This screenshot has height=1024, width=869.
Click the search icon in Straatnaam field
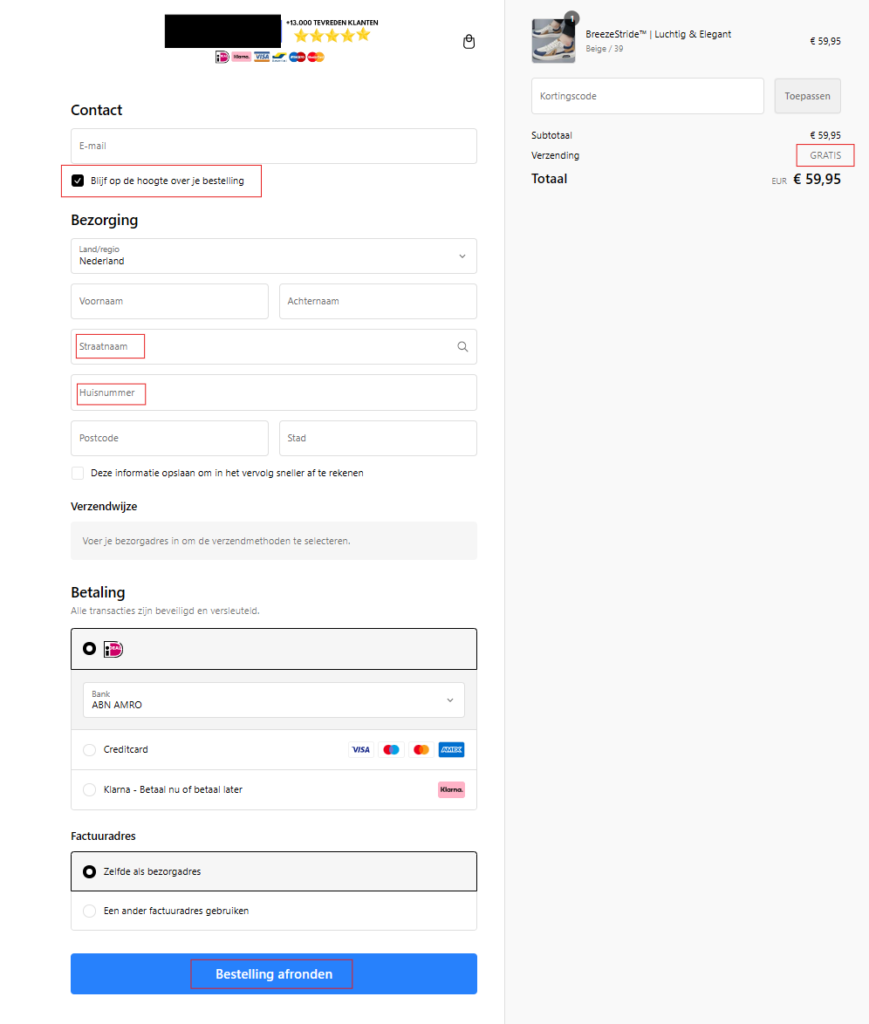point(462,347)
